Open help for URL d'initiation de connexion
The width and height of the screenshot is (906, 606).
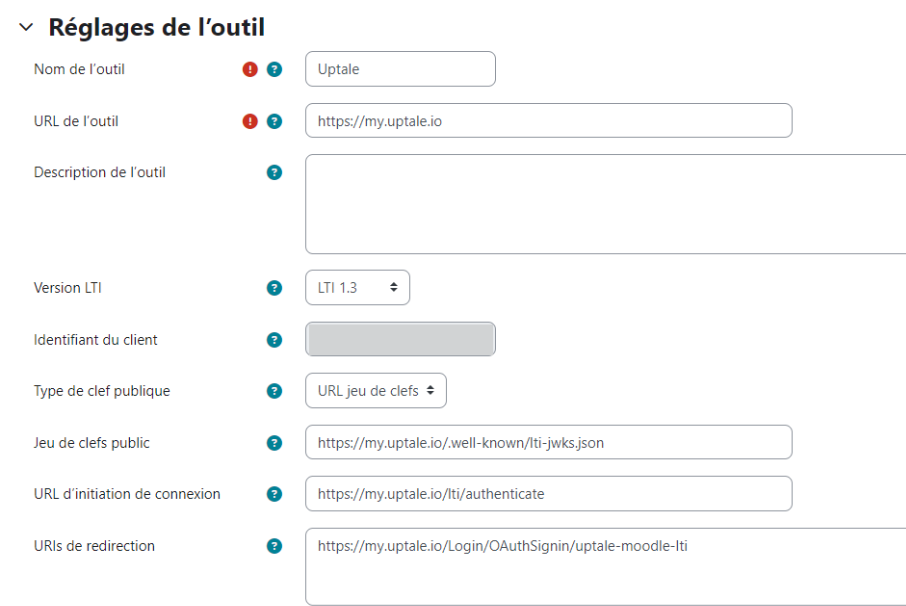pyautogui.click(x=274, y=494)
